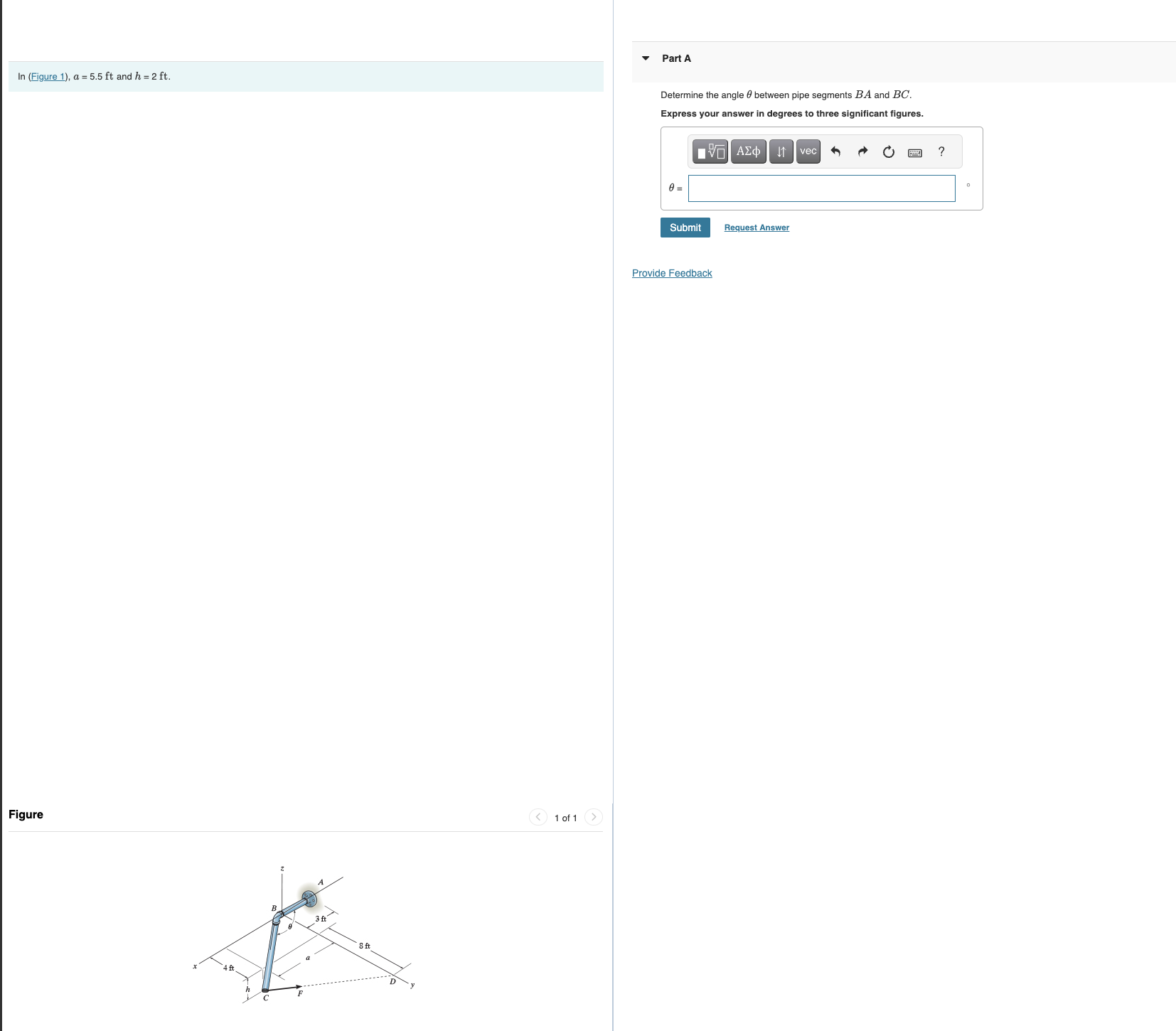Insert a vector with the vec button
Screen dimensions: 1176x1031
[808, 151]
